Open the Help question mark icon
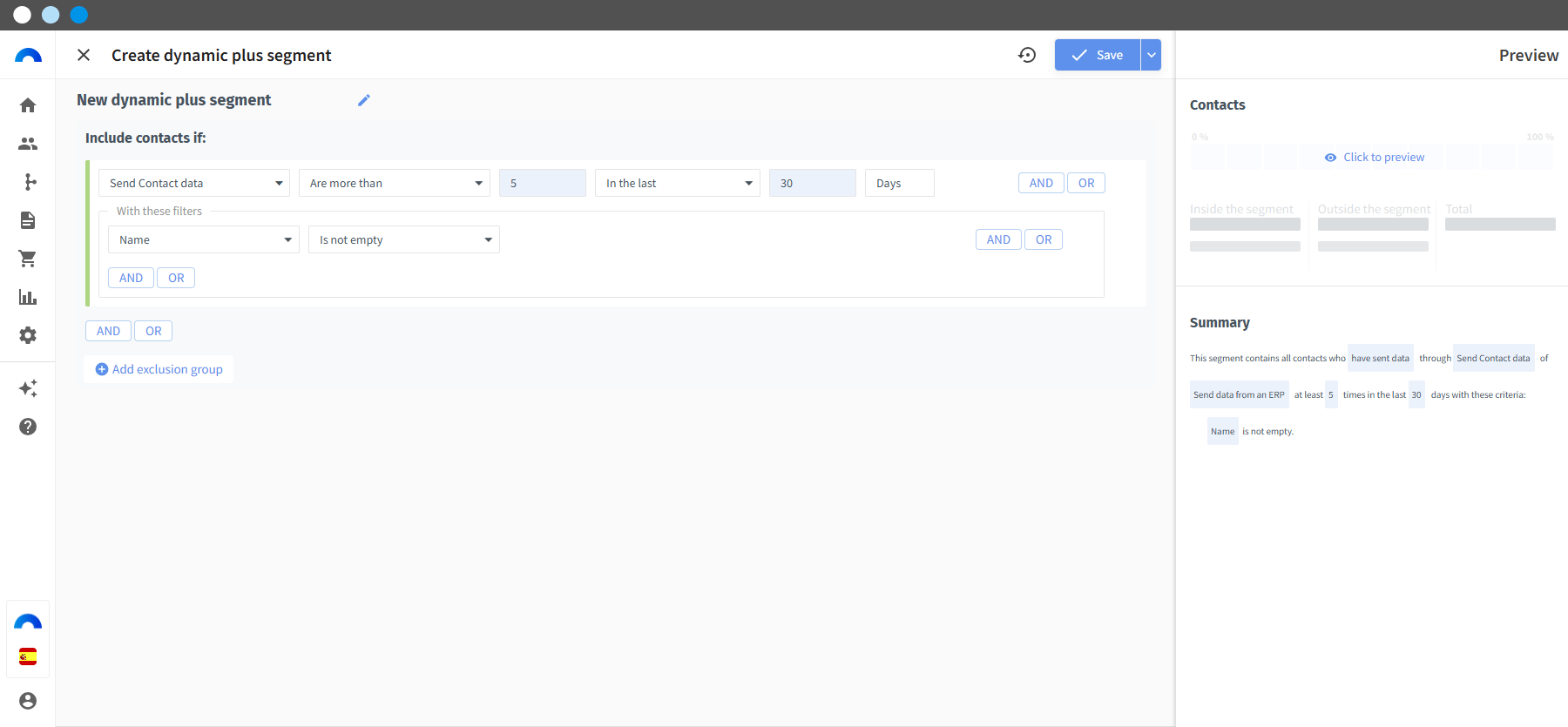This screenshot has height=727, width=1568. click(28, 427)
